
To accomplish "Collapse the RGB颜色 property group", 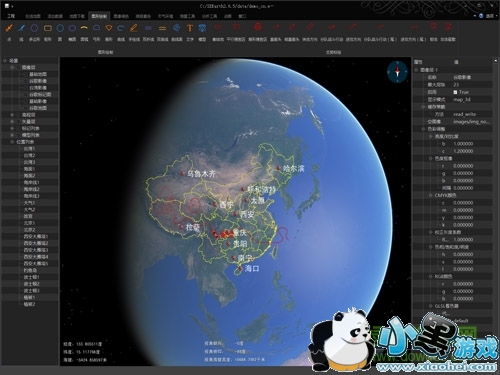I will click(x=431, y=277).
